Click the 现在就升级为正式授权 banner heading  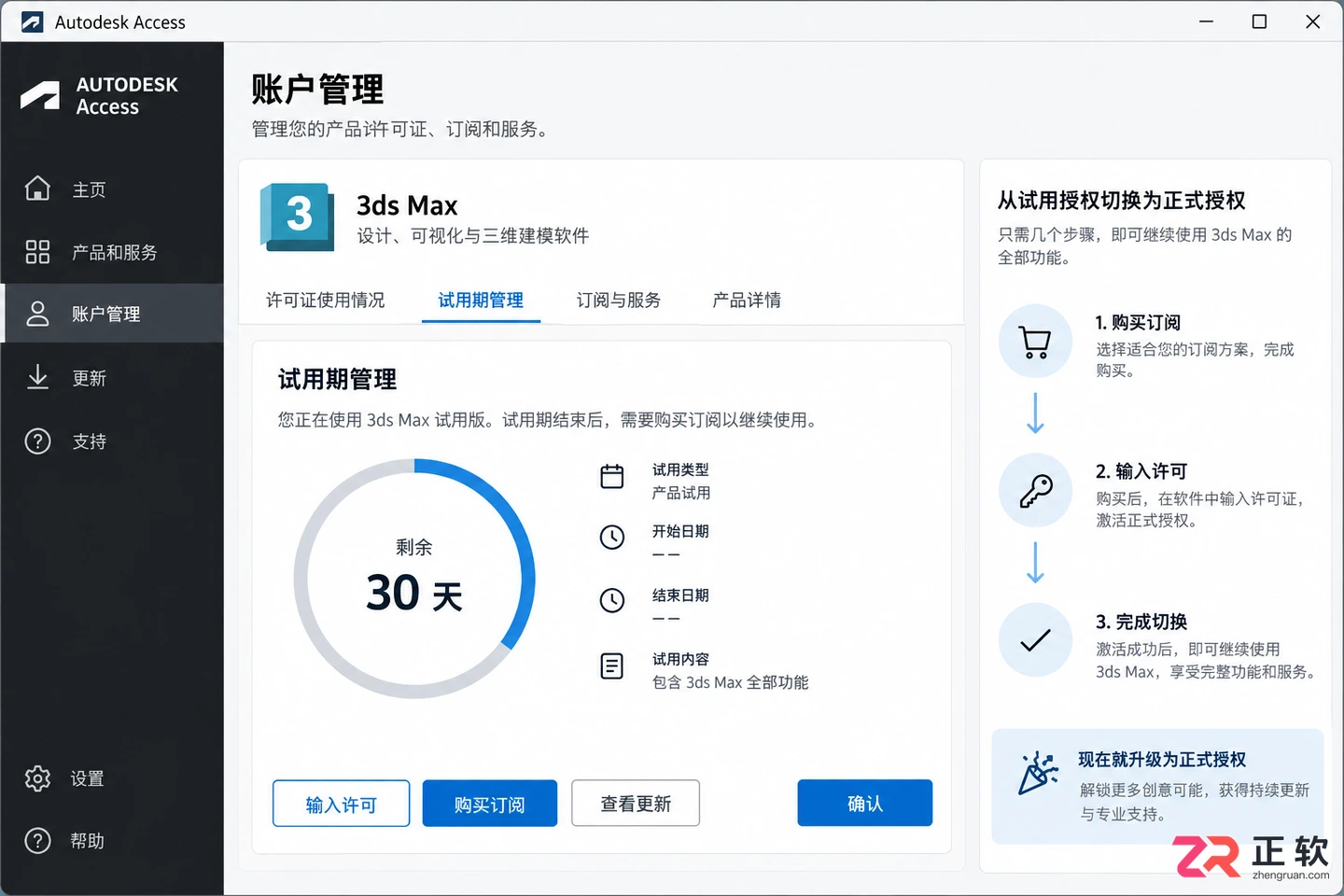tap(1162, 760)
